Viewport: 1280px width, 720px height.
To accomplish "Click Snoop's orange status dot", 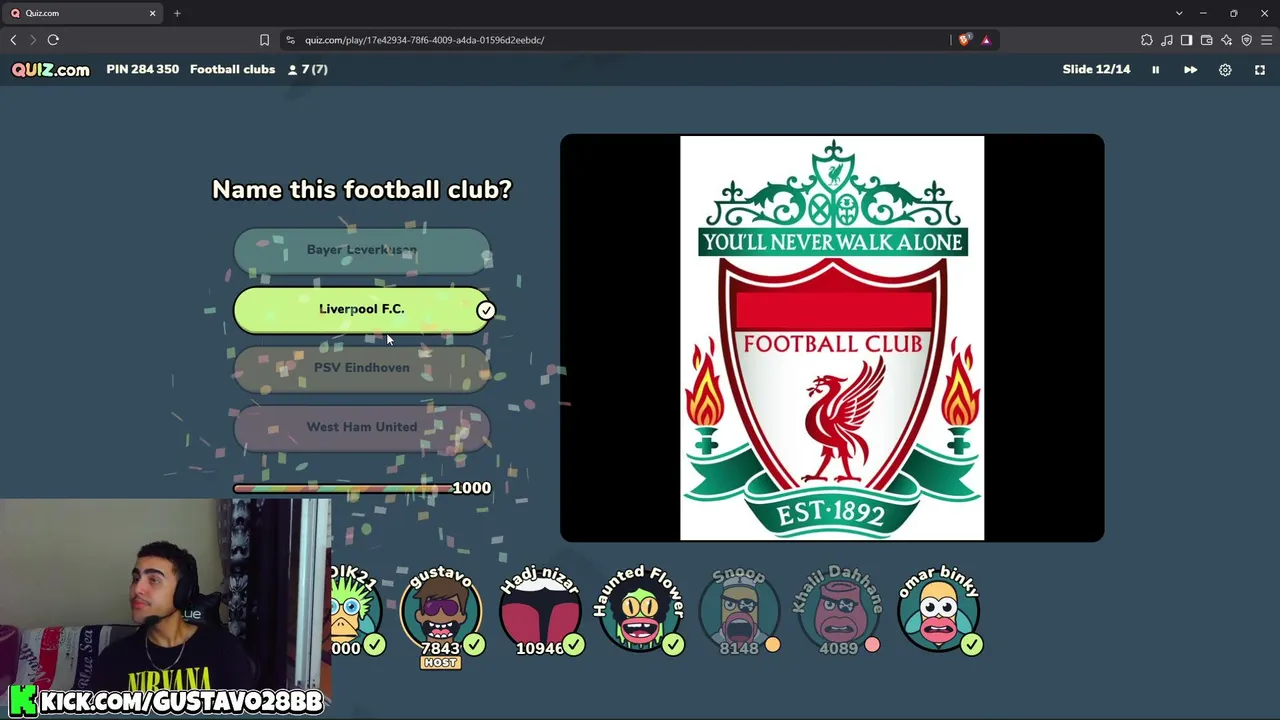I will point(772,645).
